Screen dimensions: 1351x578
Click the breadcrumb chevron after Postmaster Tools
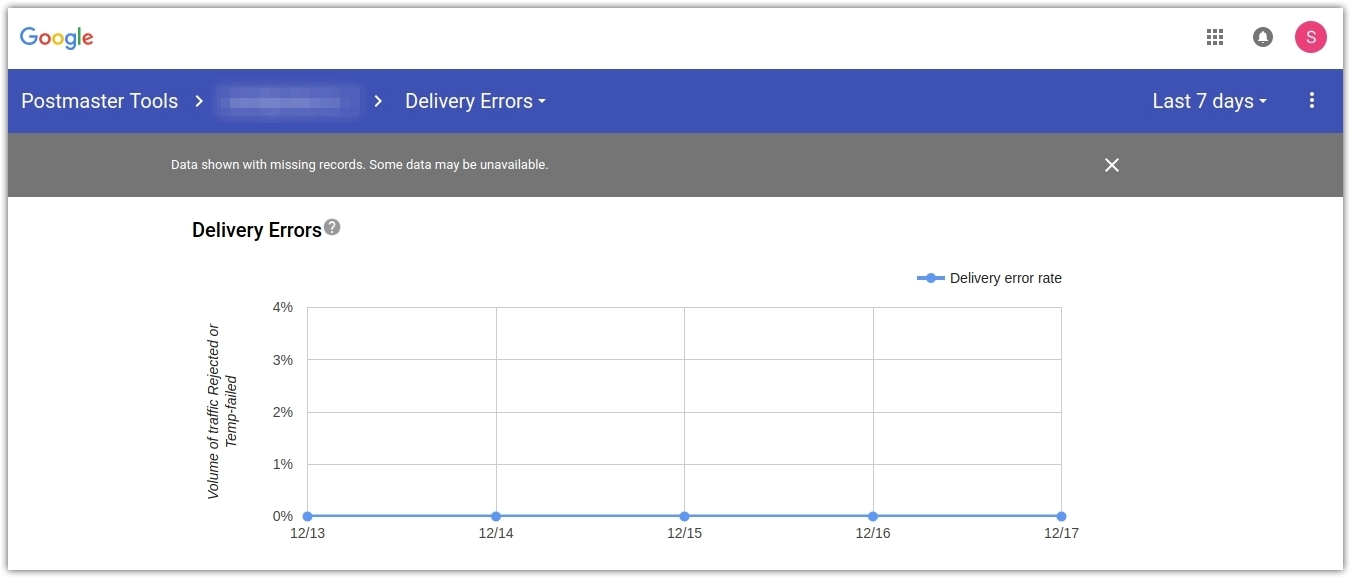coord(199,101)
